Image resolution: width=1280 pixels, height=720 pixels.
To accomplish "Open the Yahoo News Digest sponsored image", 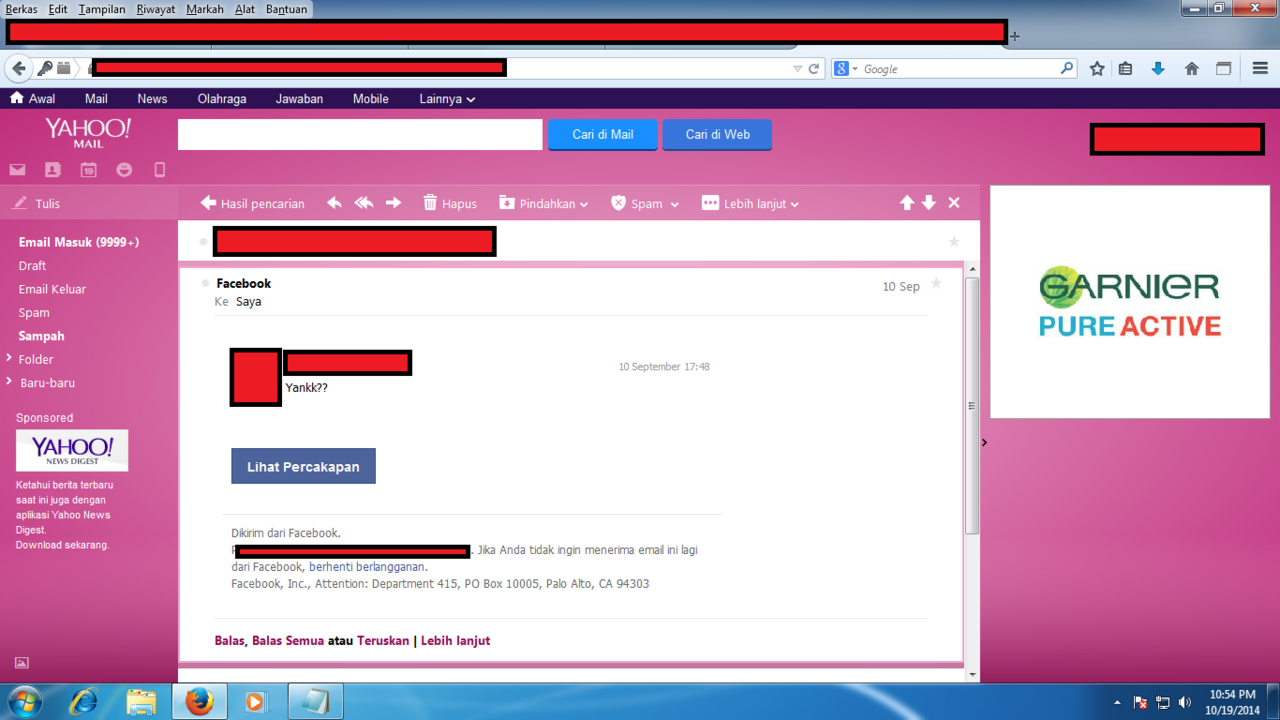I will click(x=72, y=450).
